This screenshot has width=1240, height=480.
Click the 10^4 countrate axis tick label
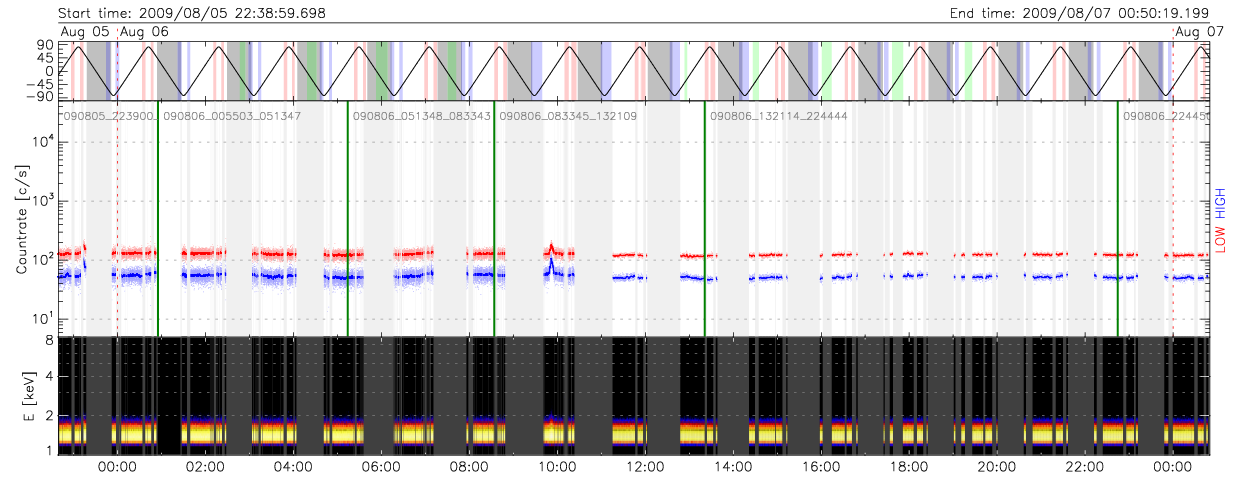click(40, 142)
